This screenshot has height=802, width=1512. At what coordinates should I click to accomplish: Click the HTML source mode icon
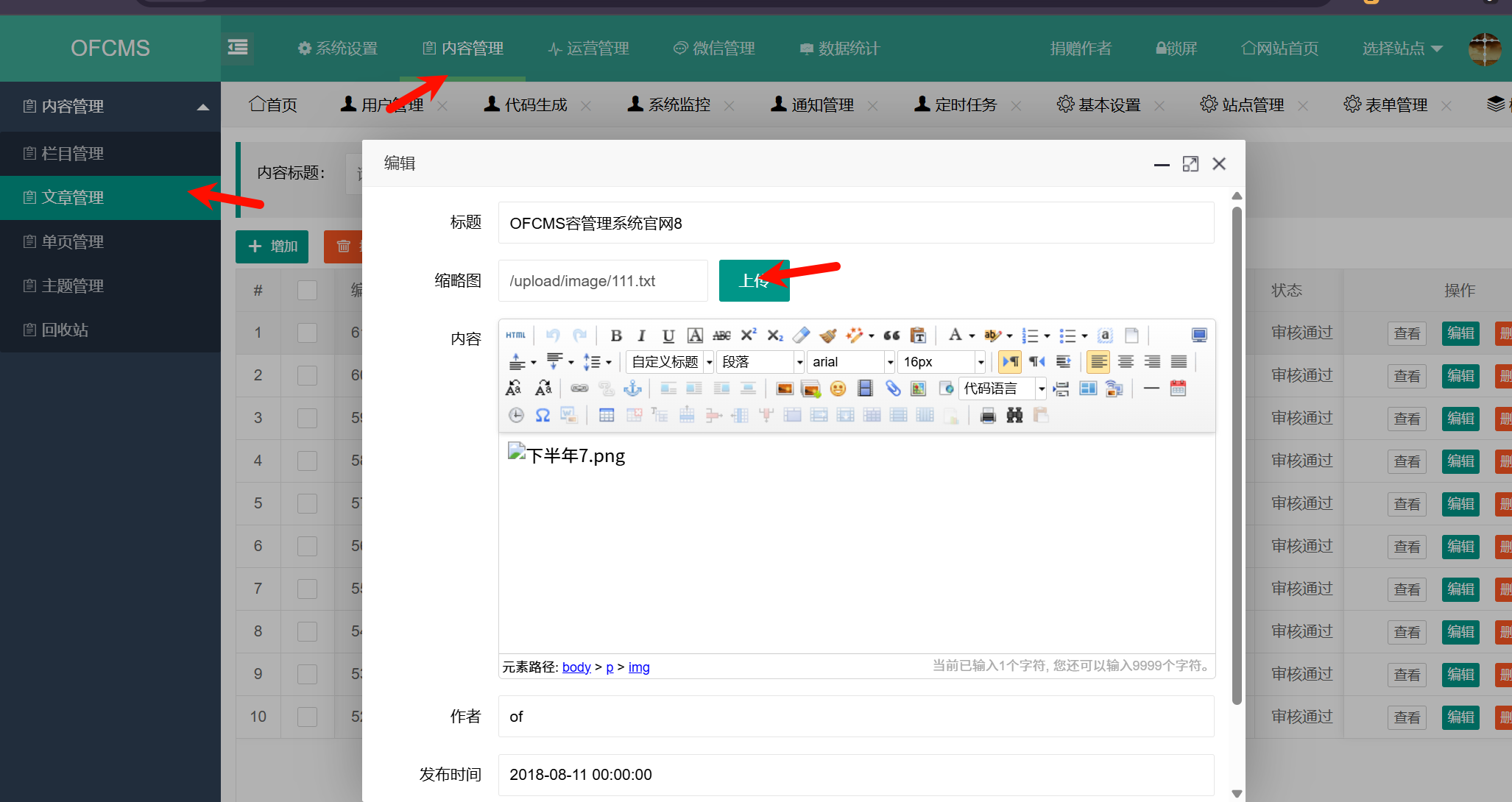tap(515, 336)
